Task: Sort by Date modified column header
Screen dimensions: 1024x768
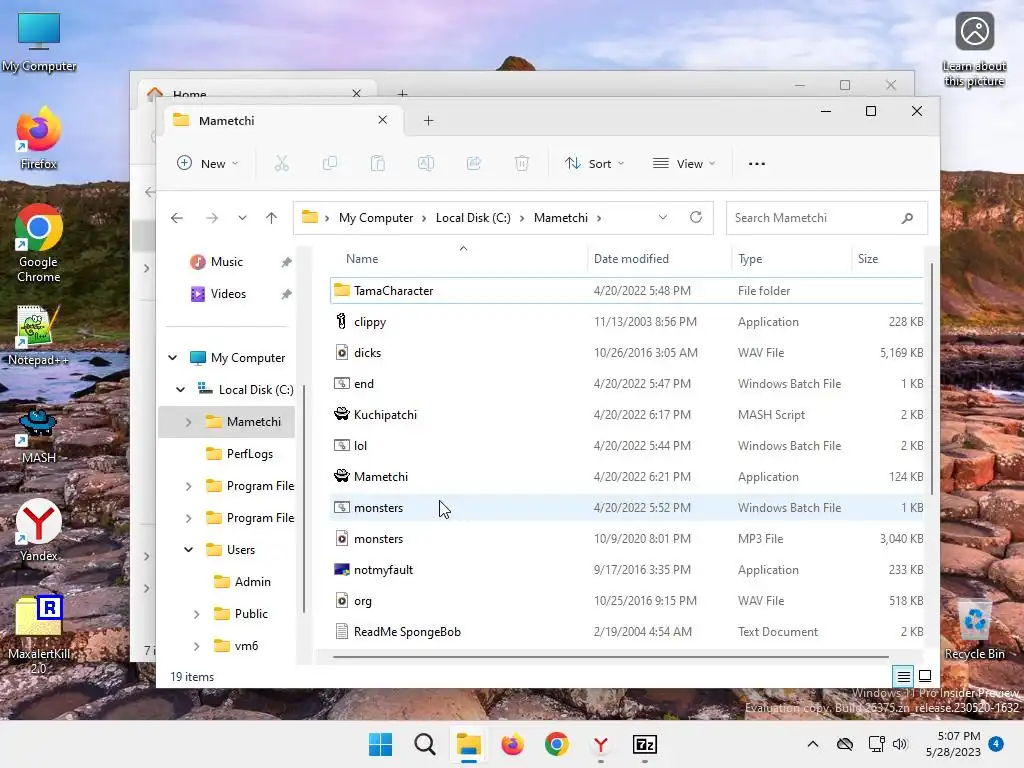Action: pyautogui.click(x=660, y=259)
